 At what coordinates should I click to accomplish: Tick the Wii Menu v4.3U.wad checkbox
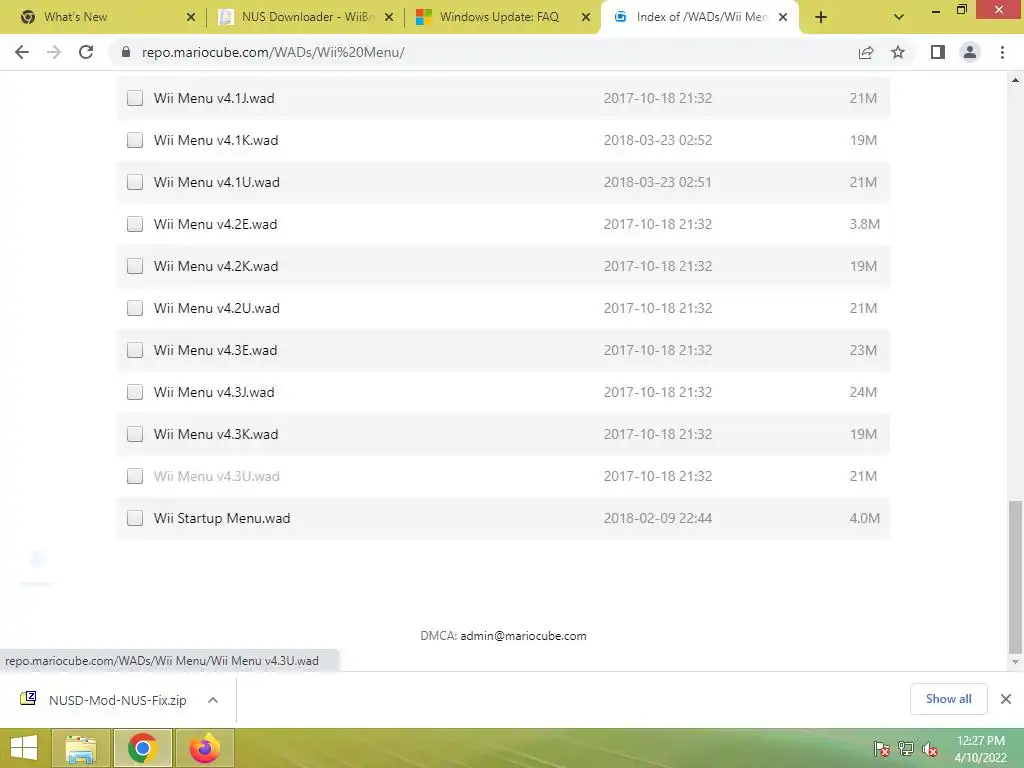[135, 476]
